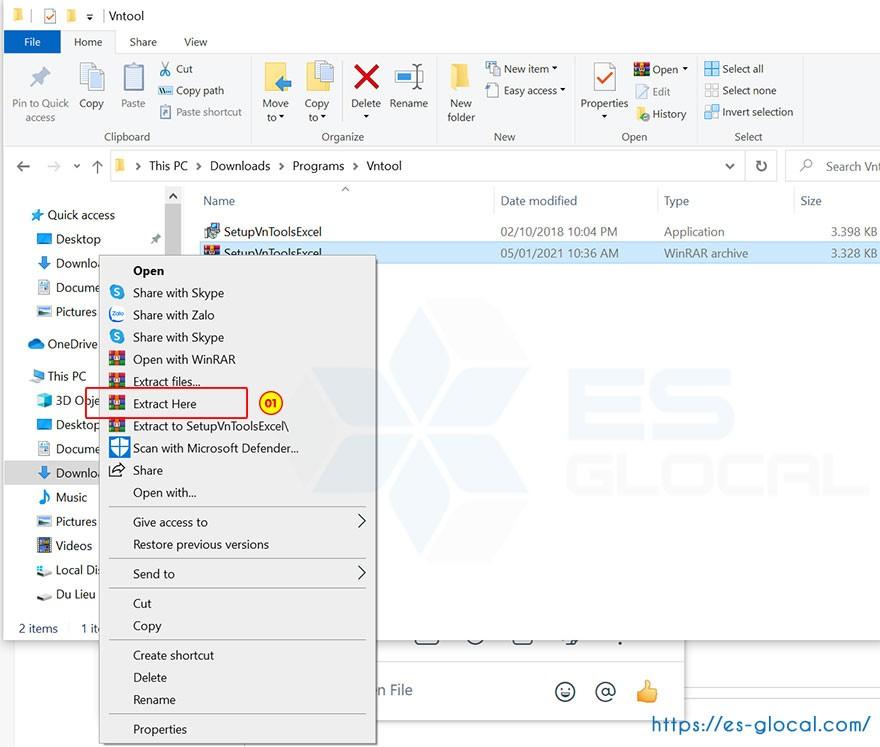Image resolution: width=880 pixels, height=747 pixels.
Task: Go back using the back arrow
Action: (x=23, y=166)
